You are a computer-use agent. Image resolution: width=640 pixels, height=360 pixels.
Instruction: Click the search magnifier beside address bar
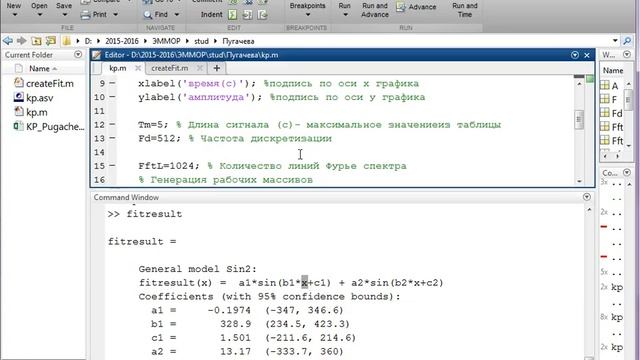(627, 41)
